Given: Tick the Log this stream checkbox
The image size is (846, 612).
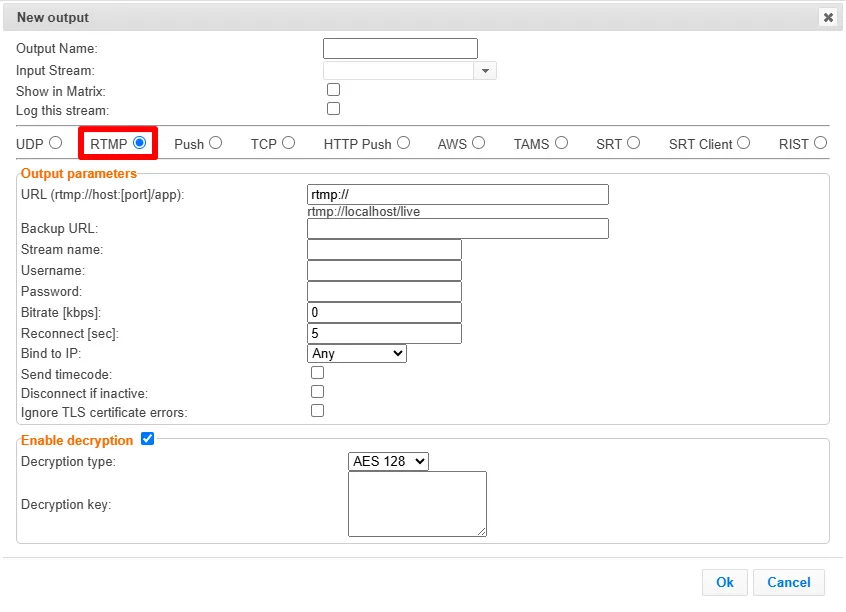Looking at the screenshot, I should (333, 109).
